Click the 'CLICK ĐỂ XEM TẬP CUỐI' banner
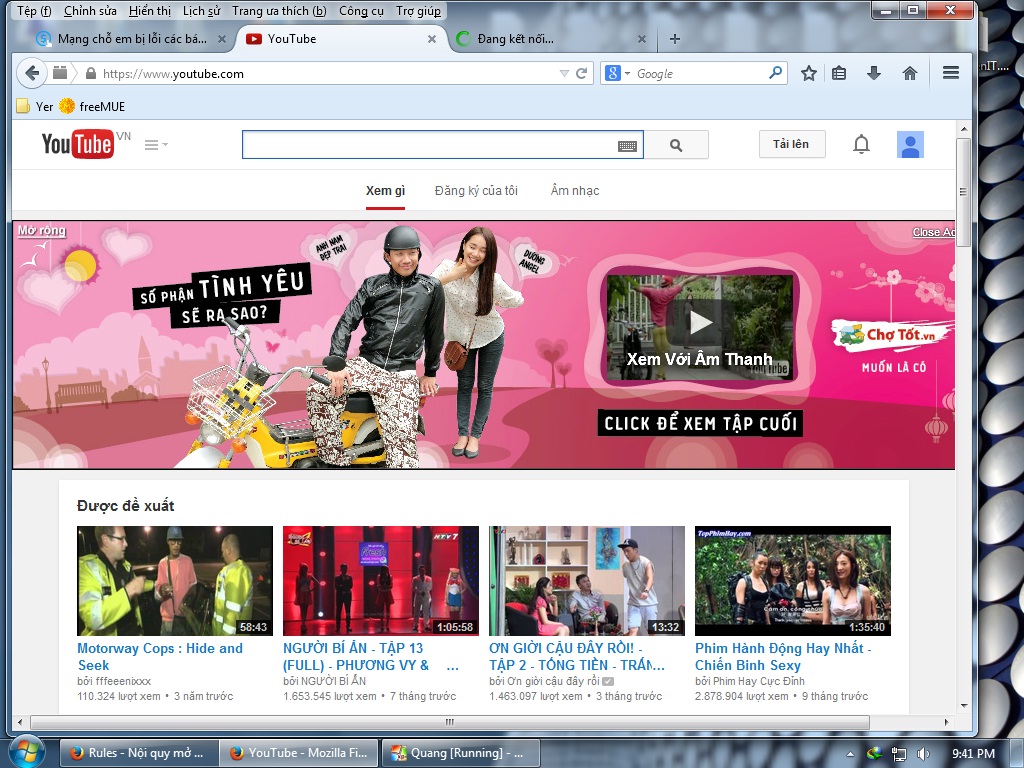The height and width of the screenshot is (768, 1024). (x=700, y=423)
